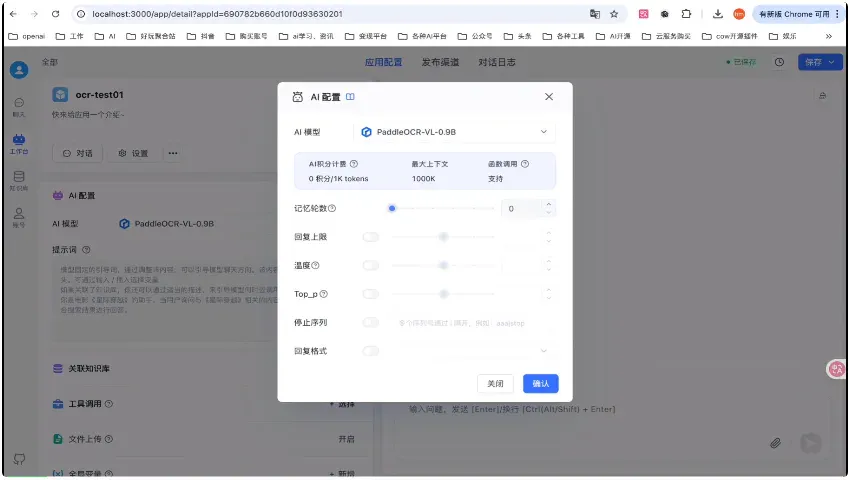Open the Chrome extensions puzzle icon
Screen dimensions: 850x480
[x=686, y=14]
